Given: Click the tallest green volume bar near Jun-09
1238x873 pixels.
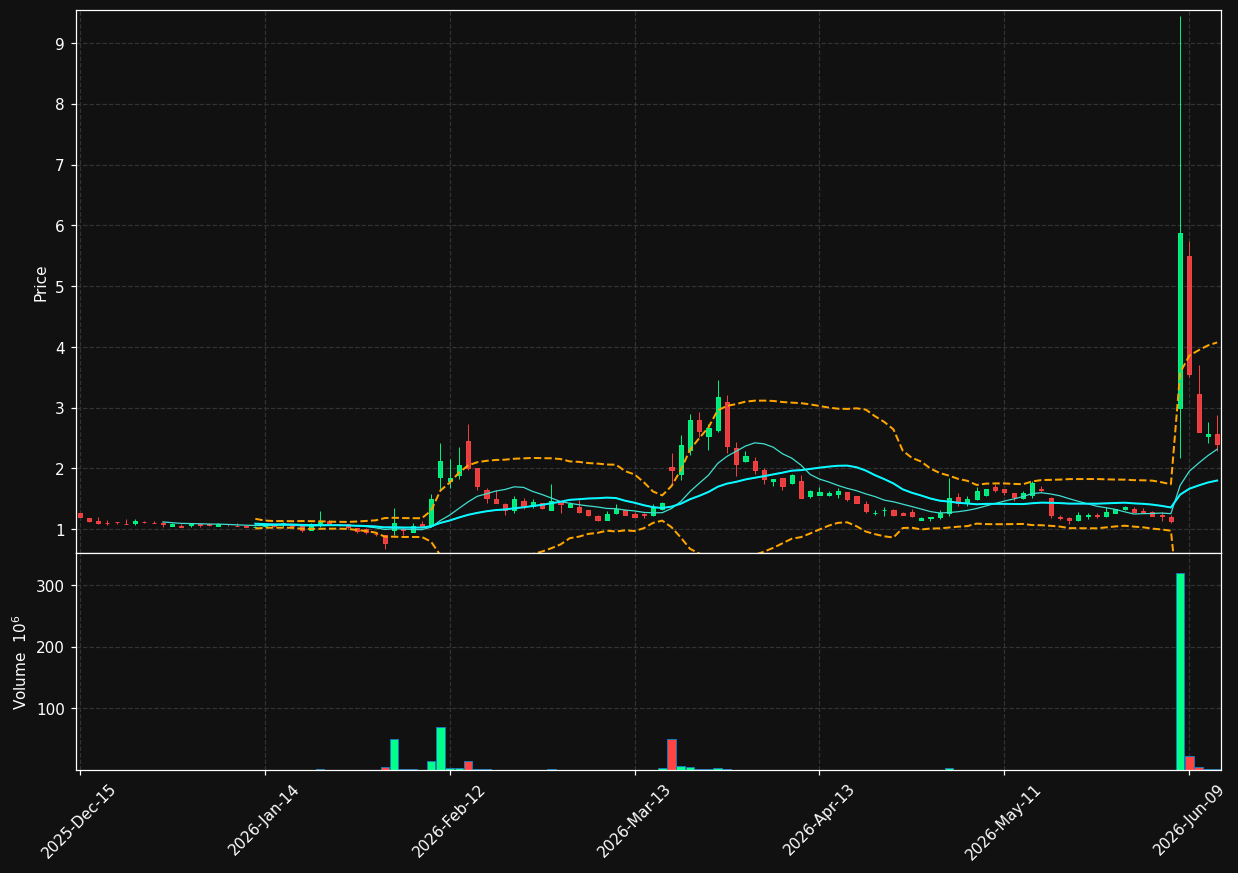Looking at the screenshot, I should (x=1180, y=671).
